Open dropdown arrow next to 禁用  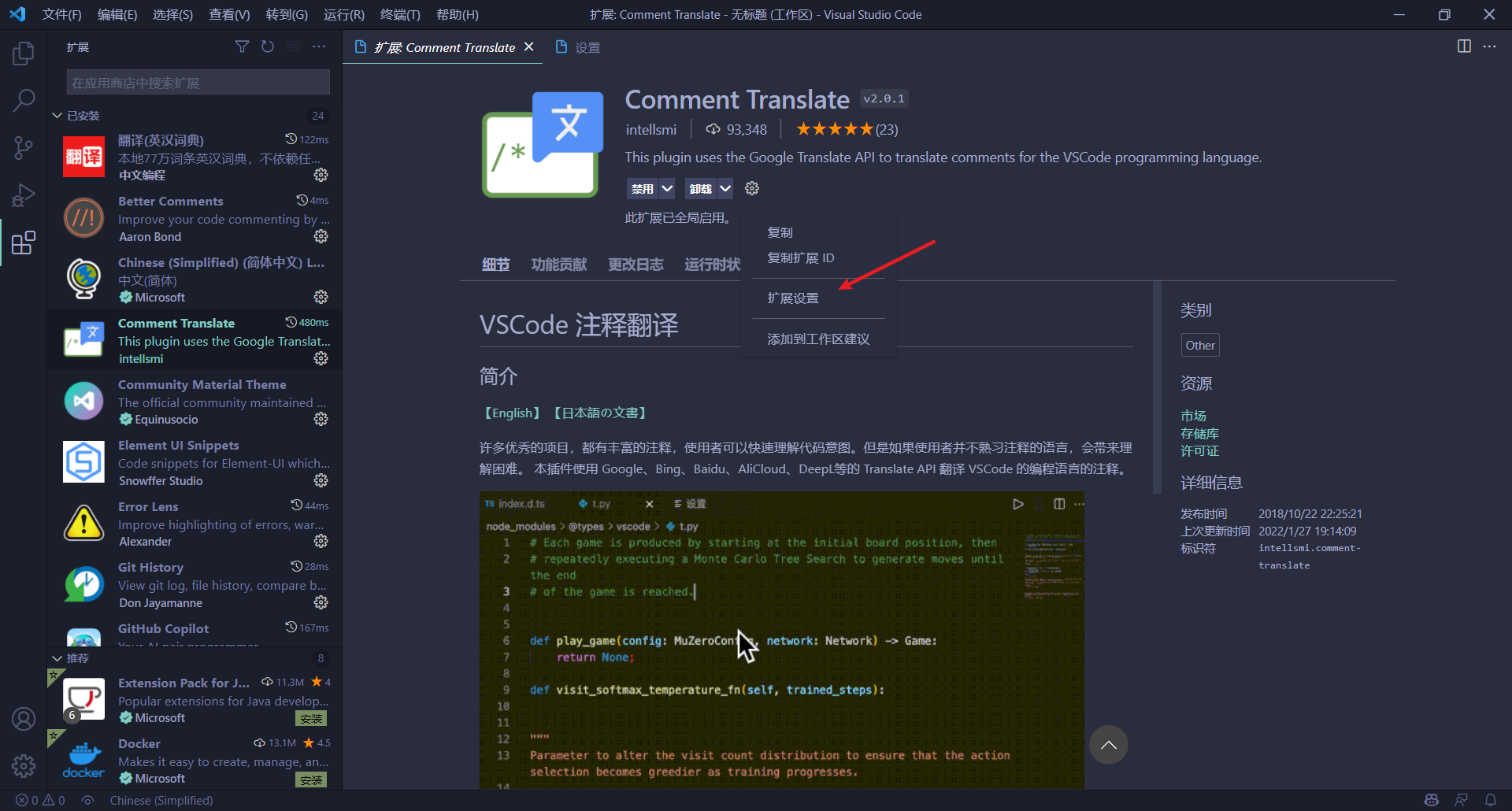pos(667,188)
